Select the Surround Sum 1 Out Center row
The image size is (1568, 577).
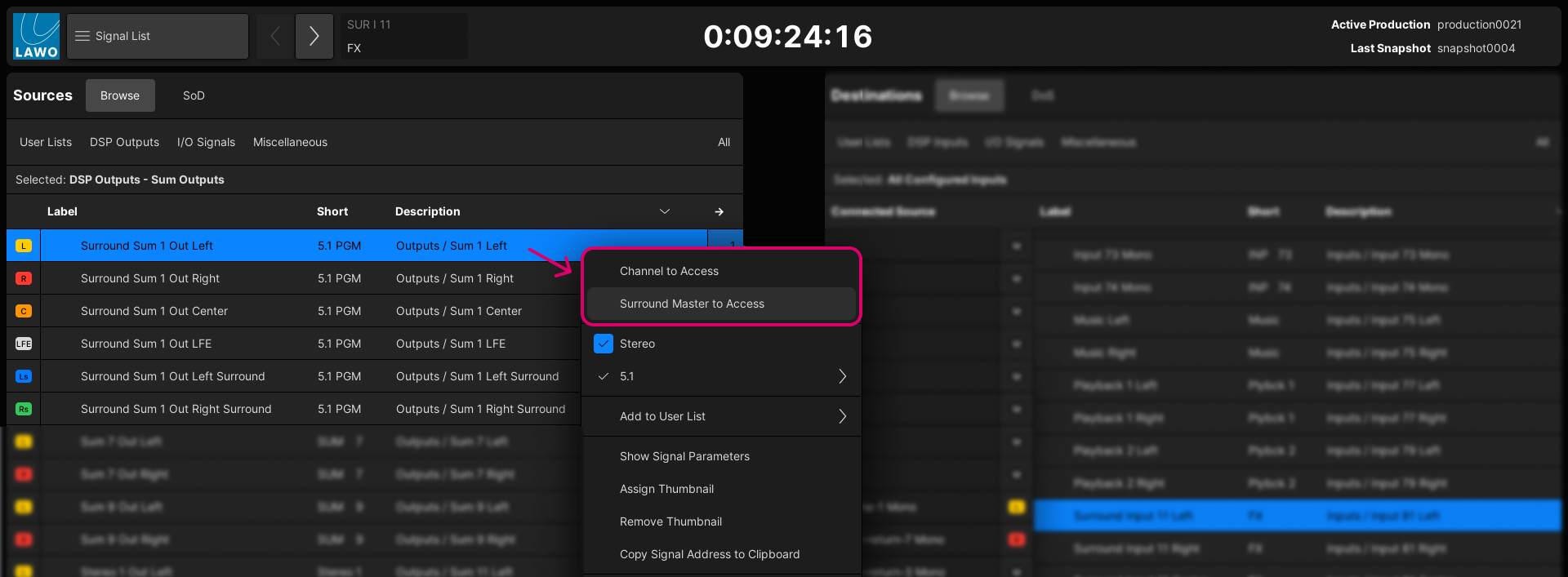(154, 311)
